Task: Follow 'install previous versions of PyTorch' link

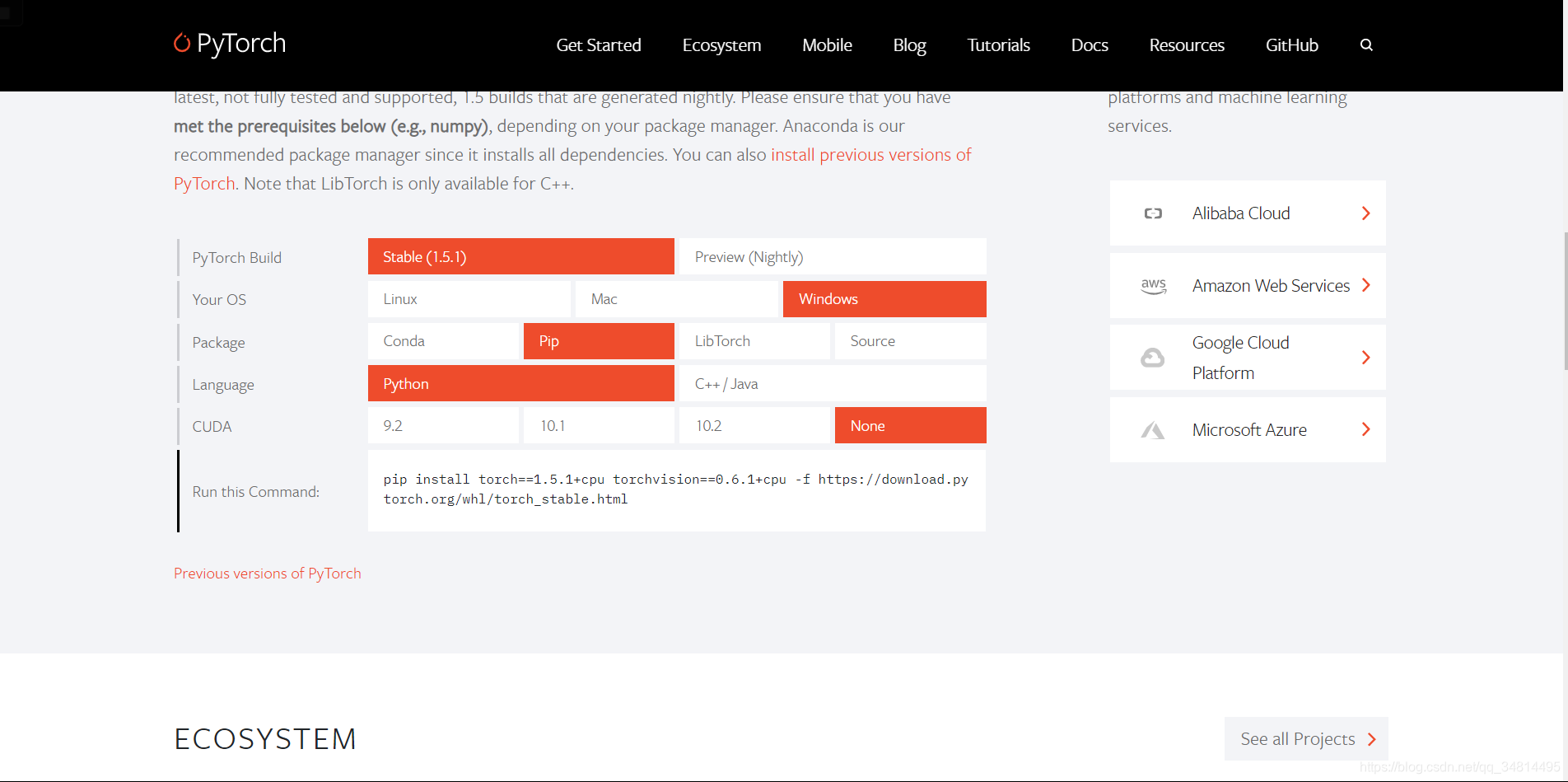Action: 870,155
